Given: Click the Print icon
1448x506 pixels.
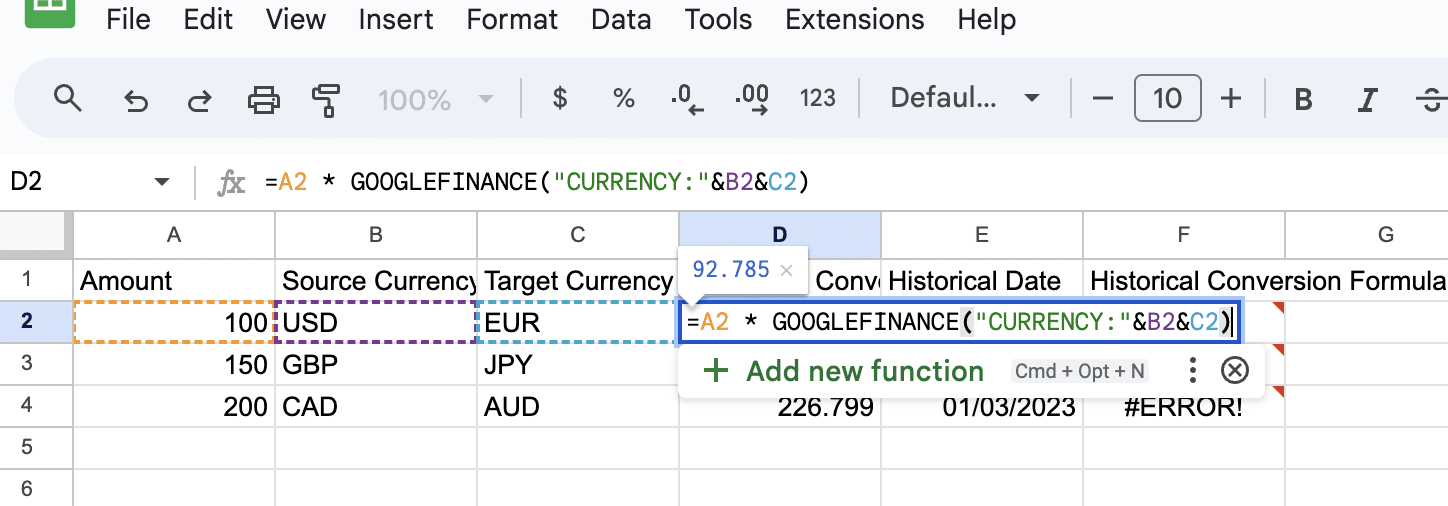Looking at the screenshot, I should (263, 99).
